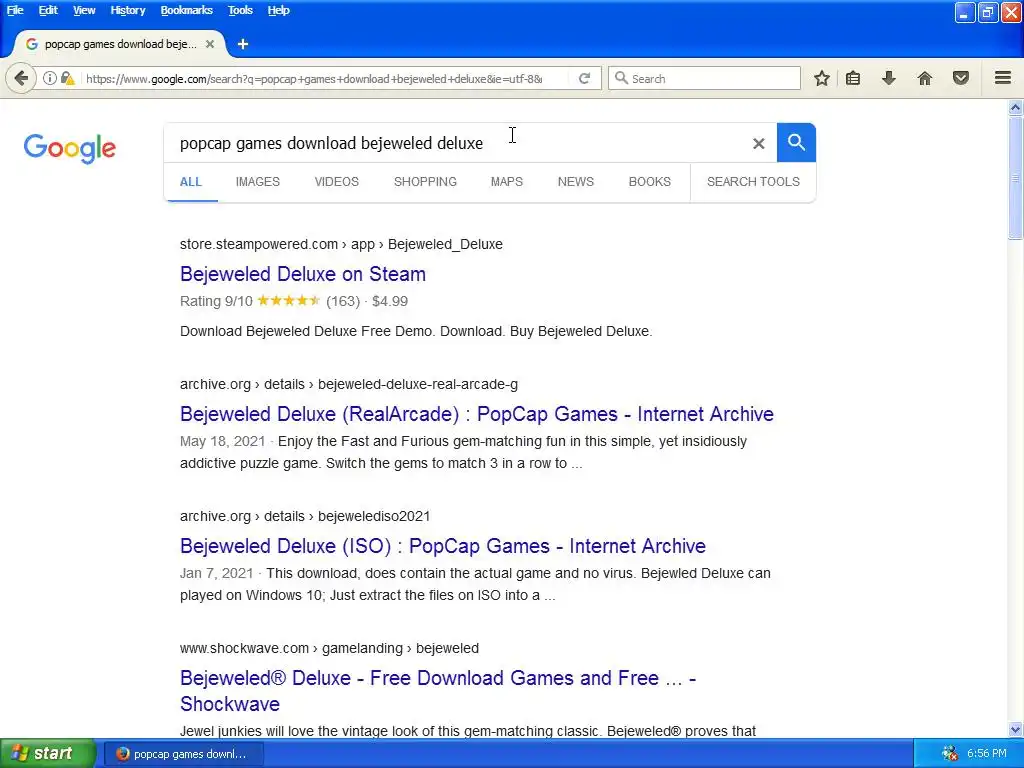Click www.shockwave.com gamelanding breadcrumb
The image size is (1024, 768).
click(330, 648)
